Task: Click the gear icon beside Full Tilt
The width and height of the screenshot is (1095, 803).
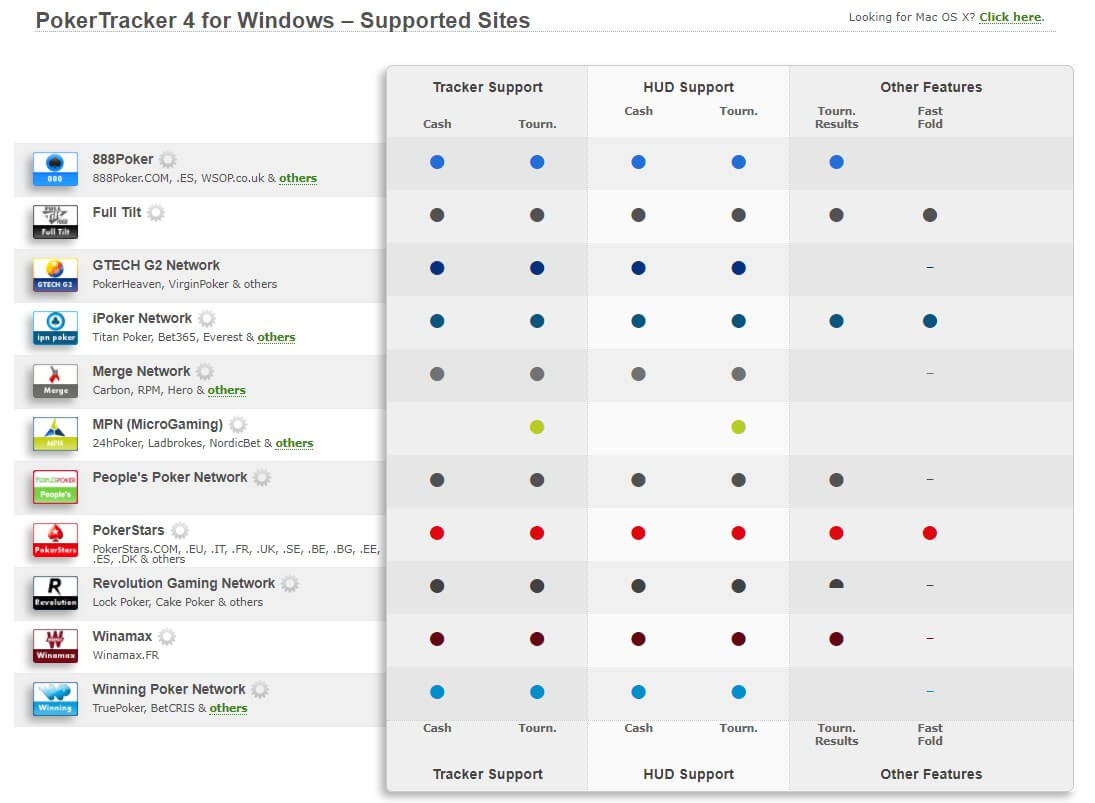Action: click(156, 212)
